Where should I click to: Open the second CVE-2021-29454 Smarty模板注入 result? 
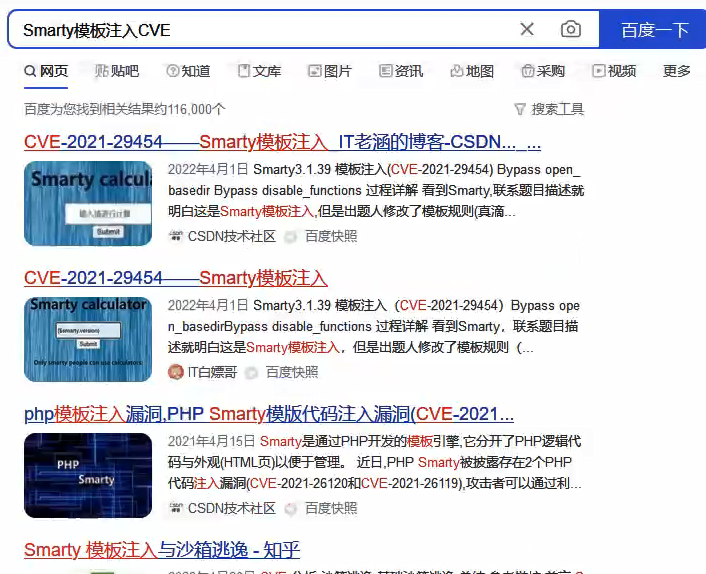(176, 278)
